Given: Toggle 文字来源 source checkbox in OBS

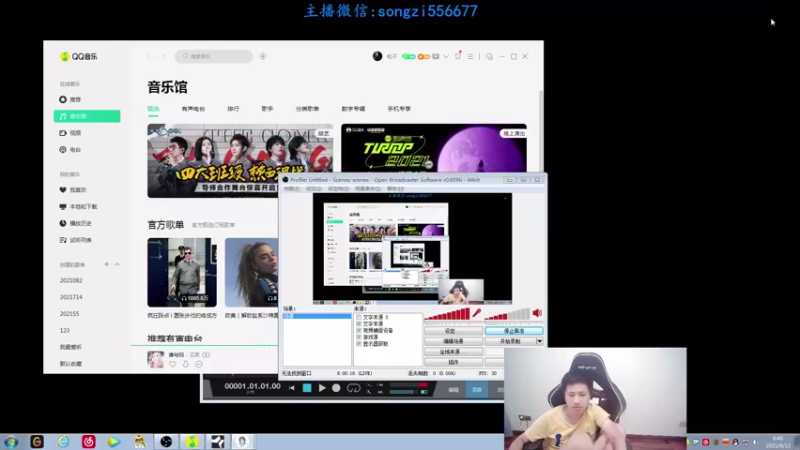Looking at the screenshot, I should tap(359, 324).
